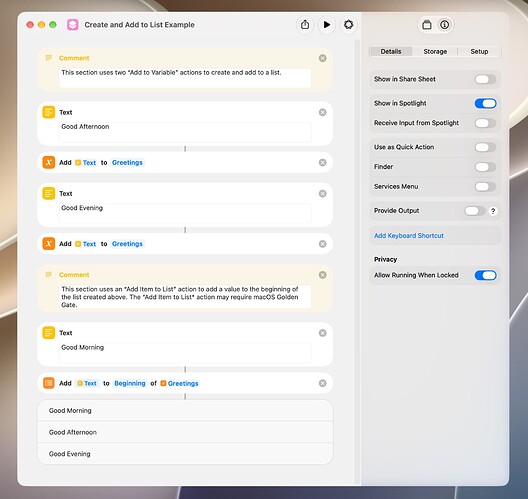This screenshot has height=499, width=528.
Task: Select Good Morning in the result list
Action: coord(185,410)
